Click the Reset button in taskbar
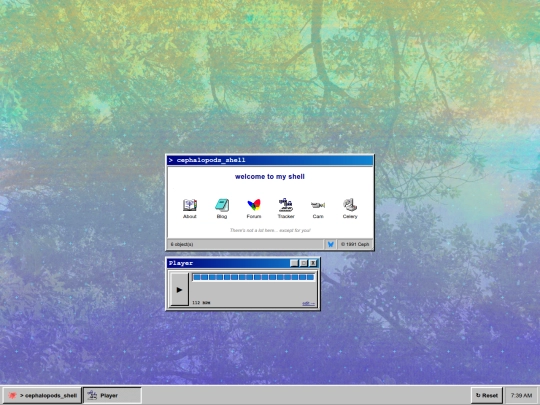The image size is (540, 405). [x=487, y=395]
